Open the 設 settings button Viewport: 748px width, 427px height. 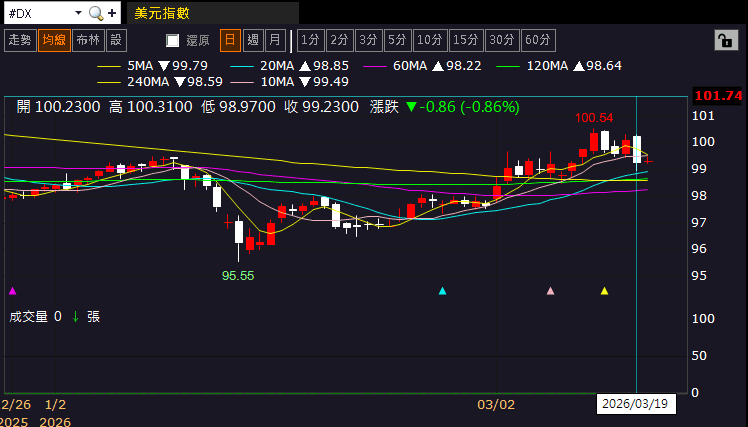[x=116, y=40]
